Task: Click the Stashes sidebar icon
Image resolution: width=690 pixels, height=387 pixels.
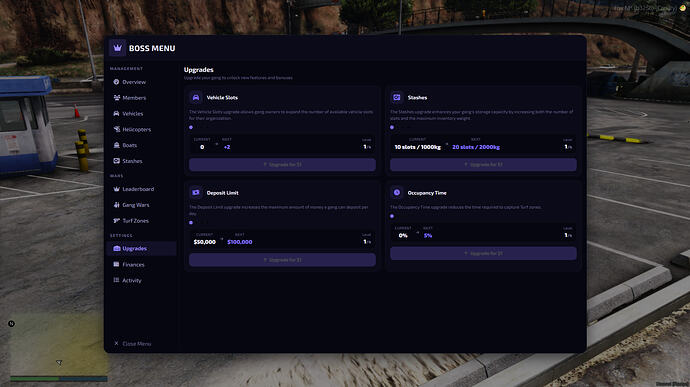Action: tap(116, 161)
